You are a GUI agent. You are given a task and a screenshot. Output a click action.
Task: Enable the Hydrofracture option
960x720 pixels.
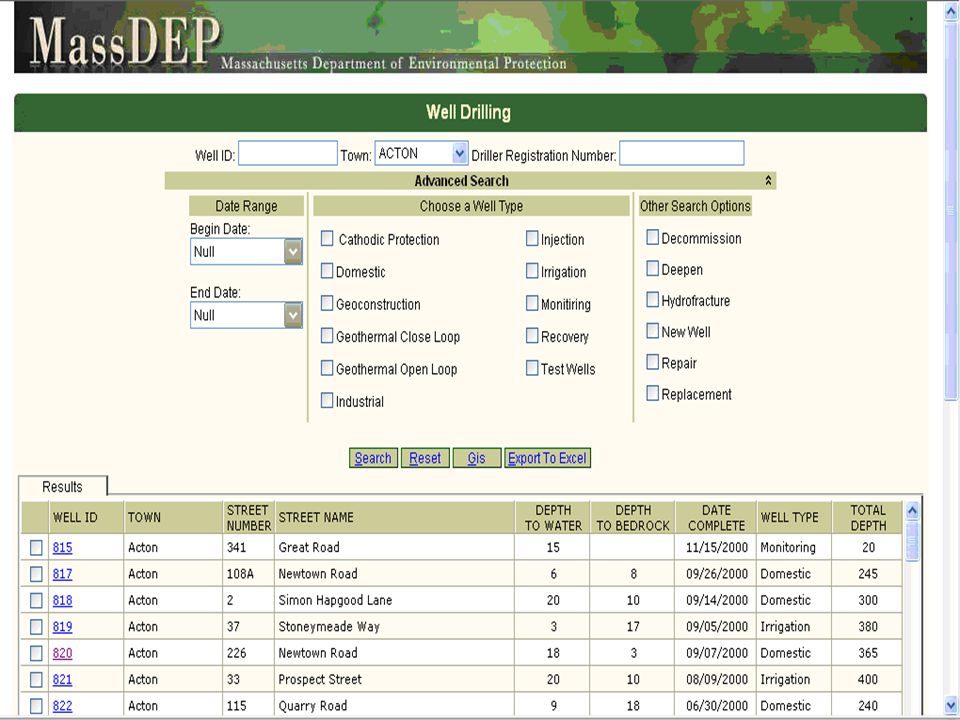pyautogui.click(x=653, y=300)
